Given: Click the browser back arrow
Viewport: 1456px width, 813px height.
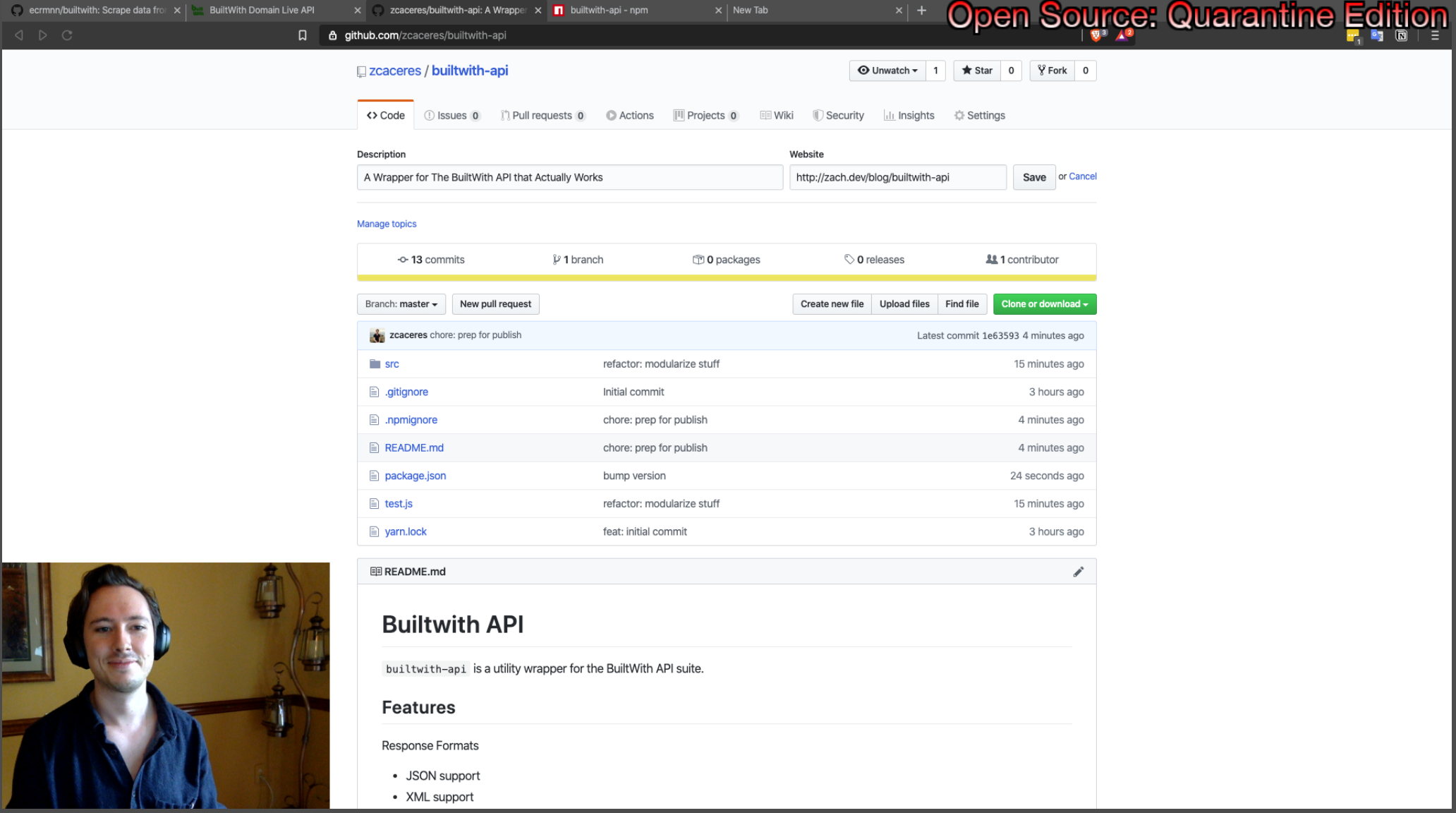Looking at the screenshot, I should point(19,35).
